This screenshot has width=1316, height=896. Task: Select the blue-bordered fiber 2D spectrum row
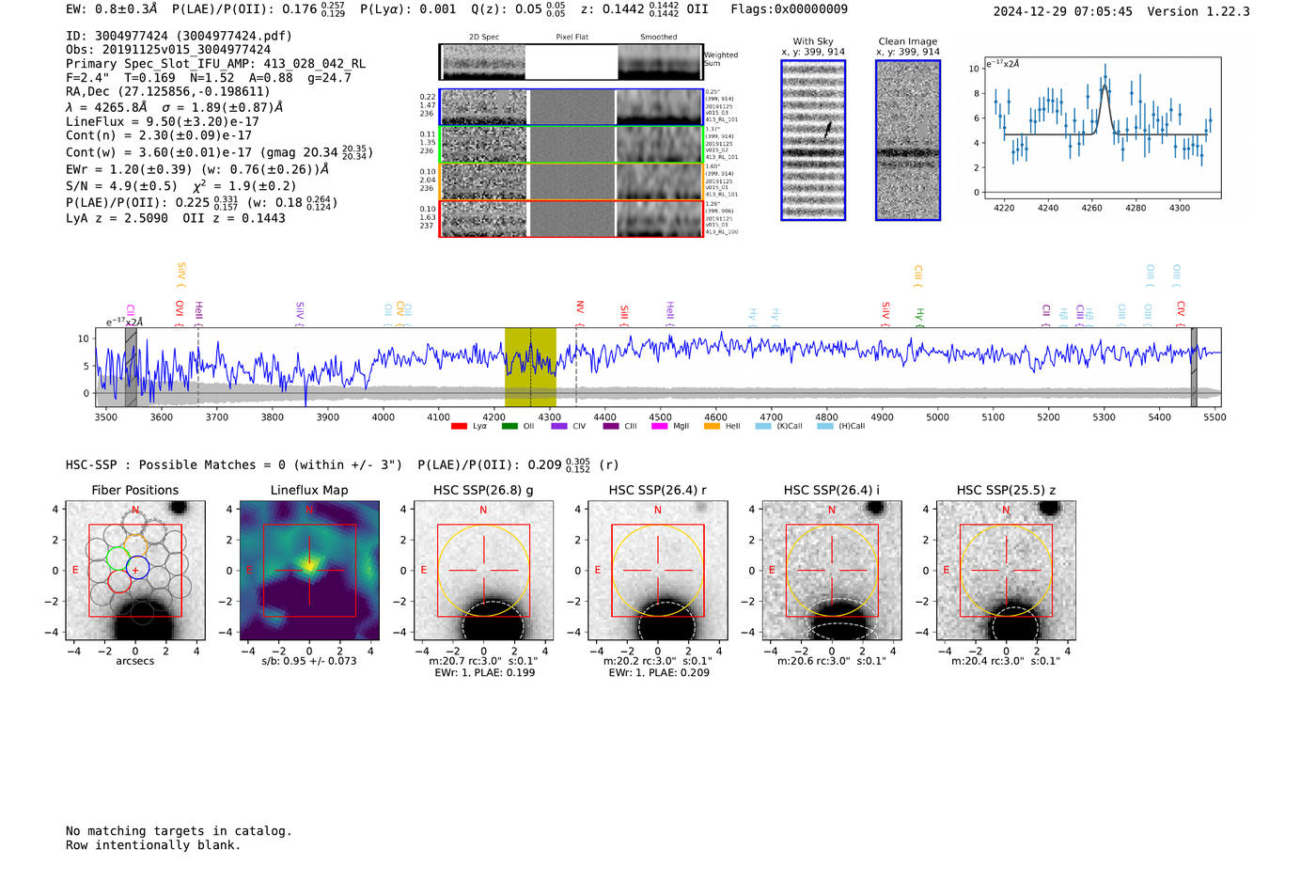(x=572, y=107)
